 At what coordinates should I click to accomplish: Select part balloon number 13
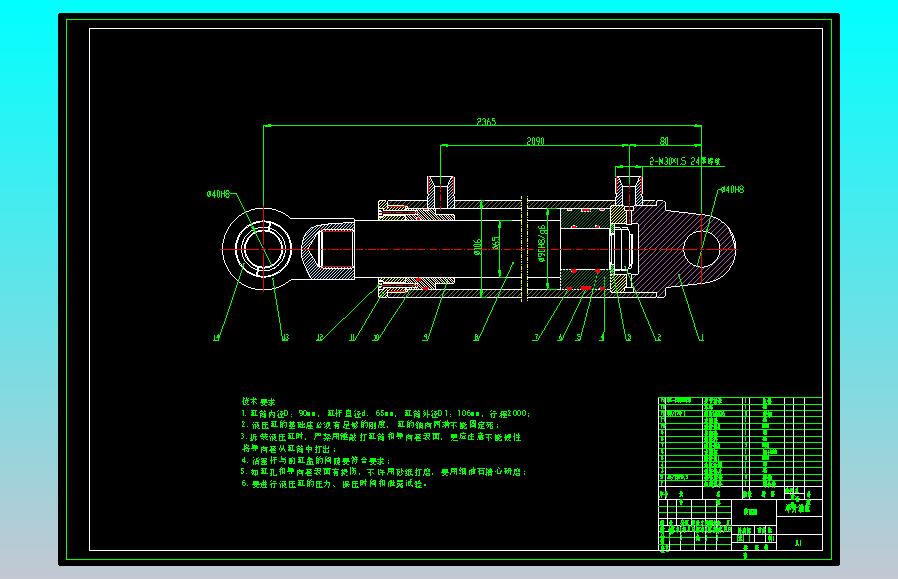click(x=285, y=338)
